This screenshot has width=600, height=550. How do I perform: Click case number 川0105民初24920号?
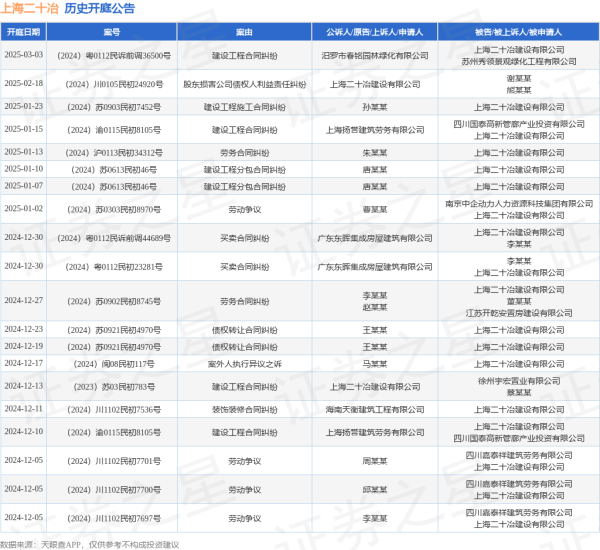tap(114, 84)
